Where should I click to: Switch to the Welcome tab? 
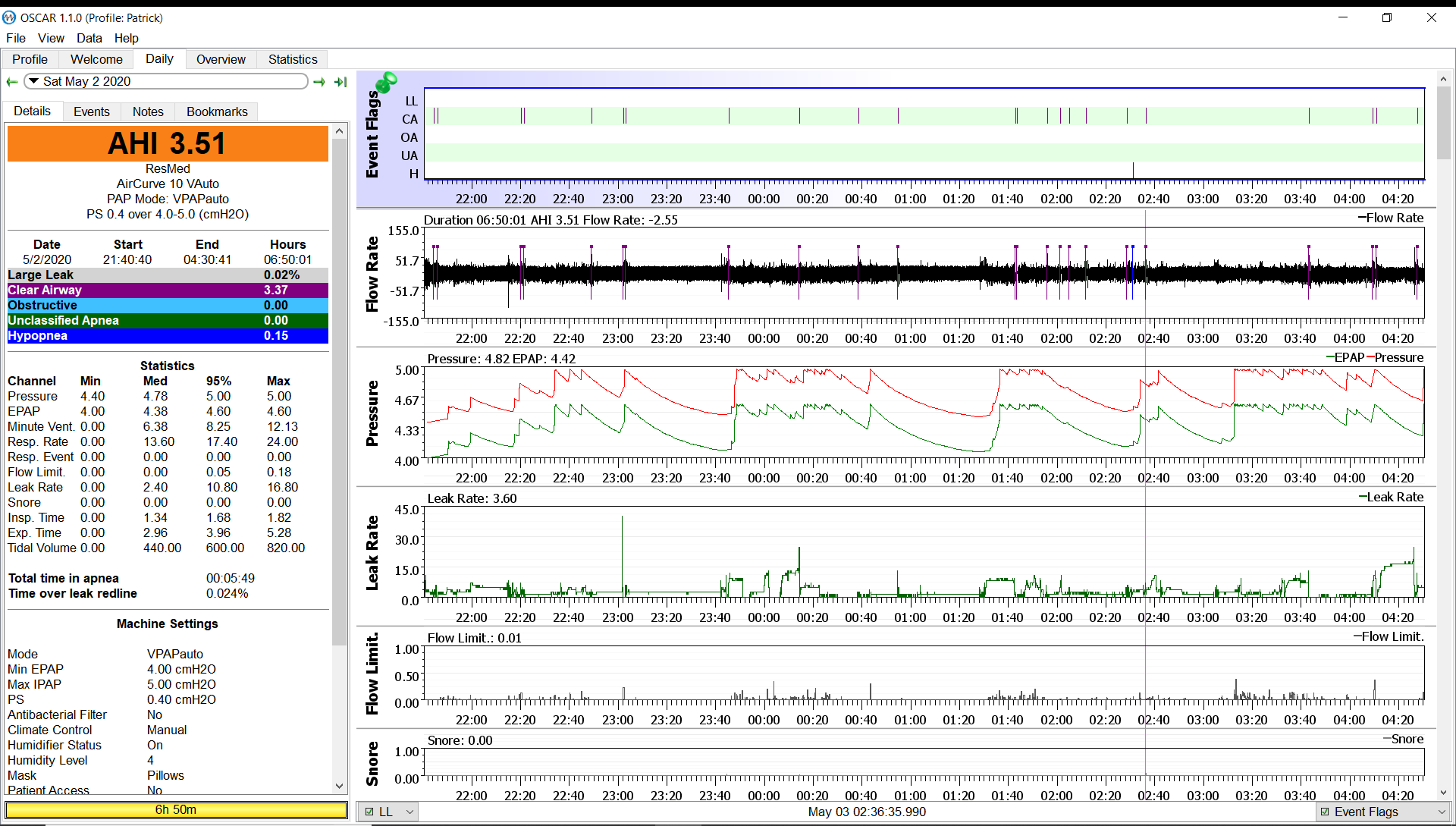pos(96,59)
